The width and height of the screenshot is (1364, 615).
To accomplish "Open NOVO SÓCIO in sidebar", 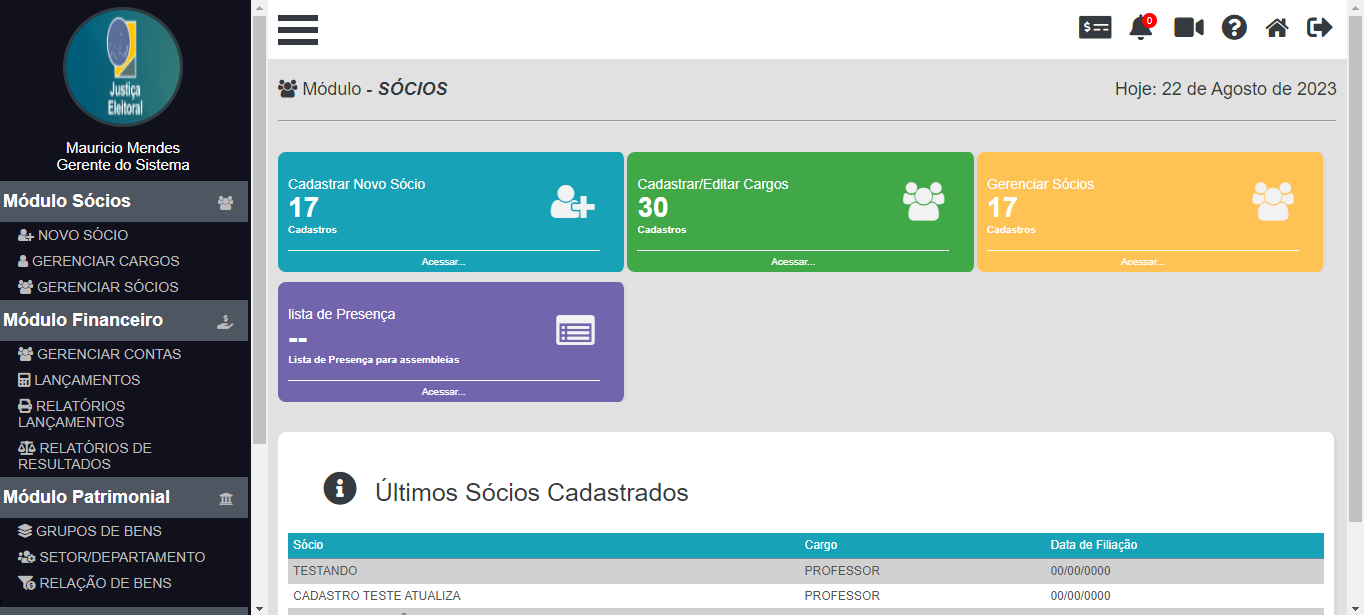I will tap(82, 235).
